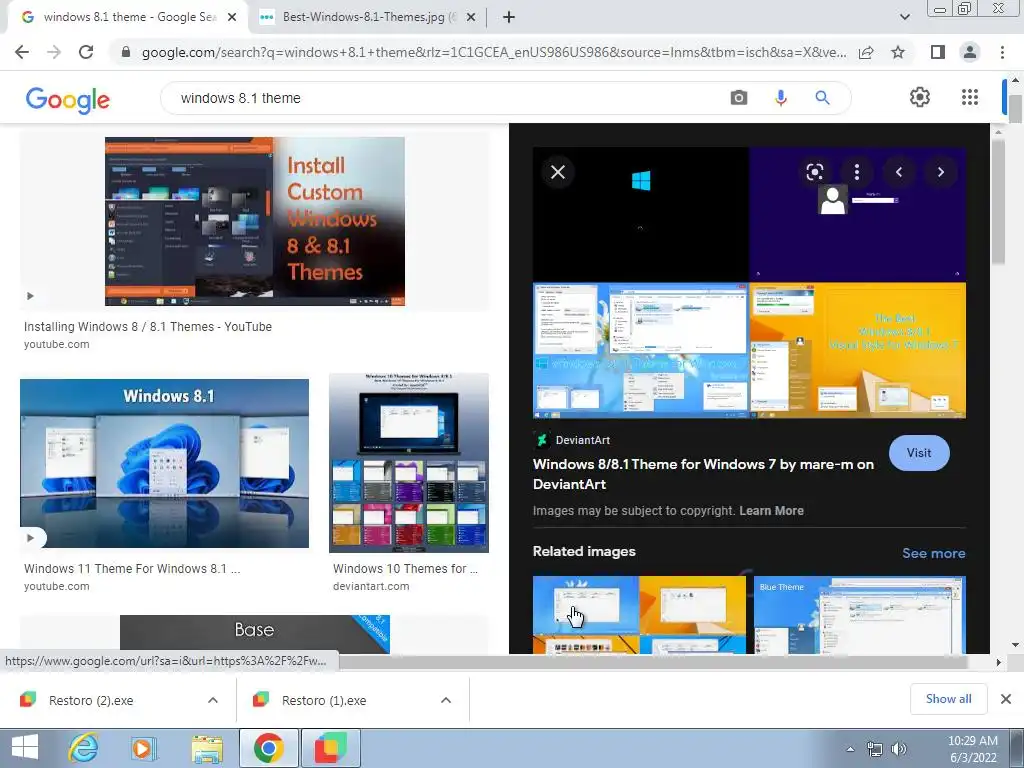
Task: Open the Restoro (1).exe download
Action: pyautogui.click(x=325, y=700)
